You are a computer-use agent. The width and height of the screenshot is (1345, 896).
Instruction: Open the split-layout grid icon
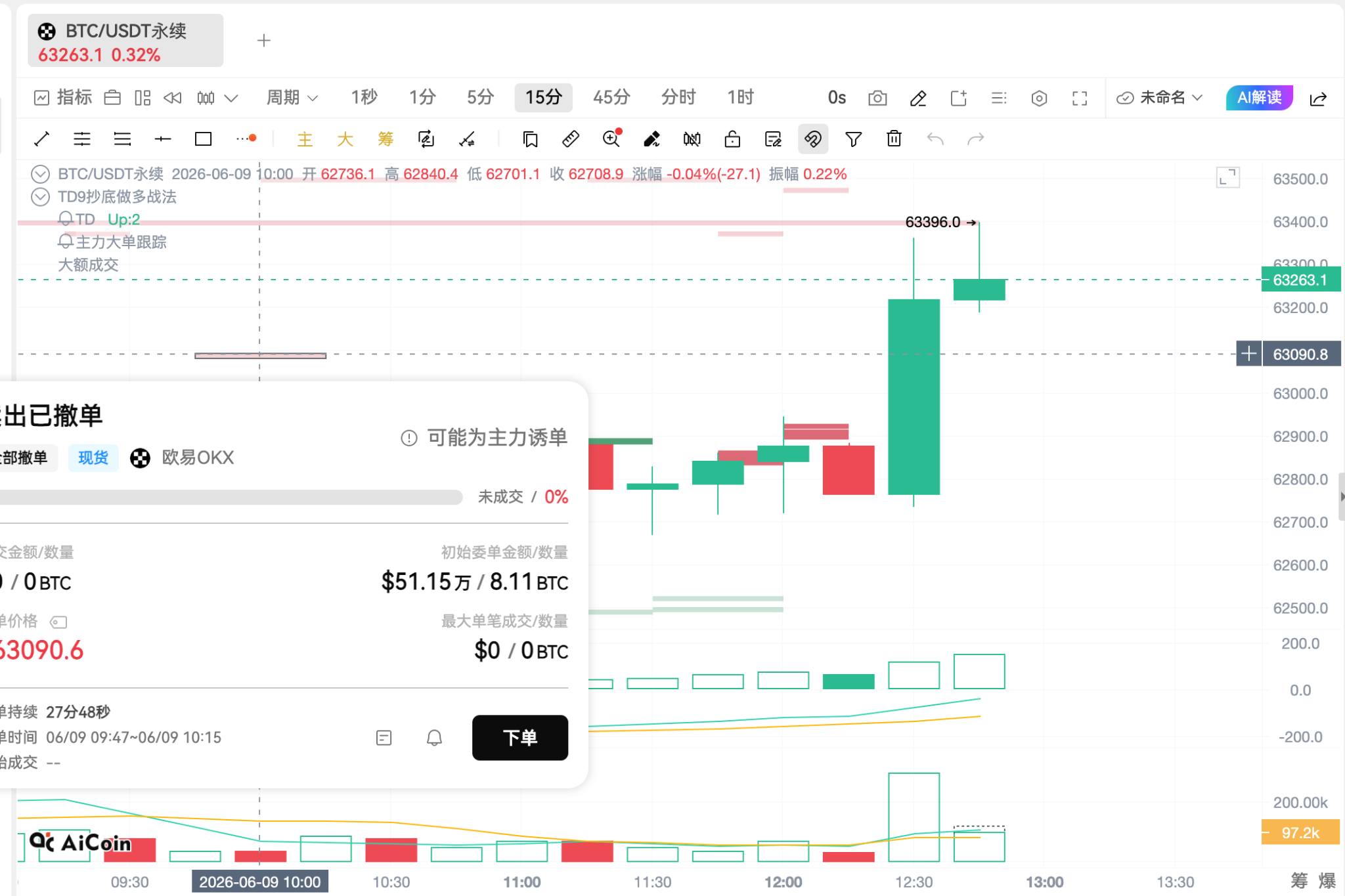pyautogui.click(x=143, y=98)
